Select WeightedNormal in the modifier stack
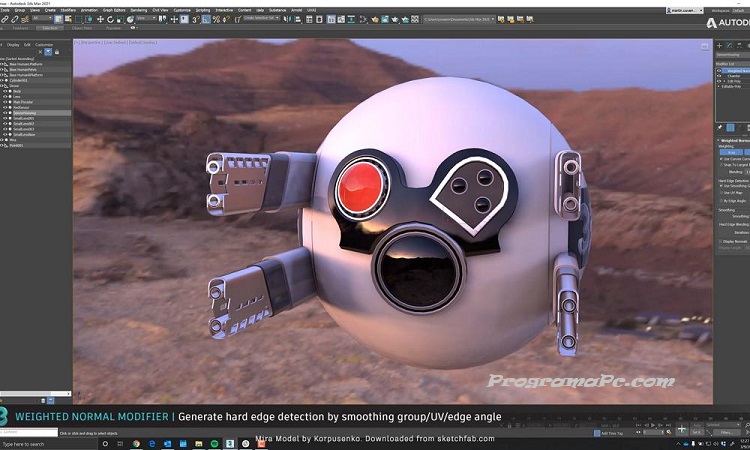 (734, 70)
